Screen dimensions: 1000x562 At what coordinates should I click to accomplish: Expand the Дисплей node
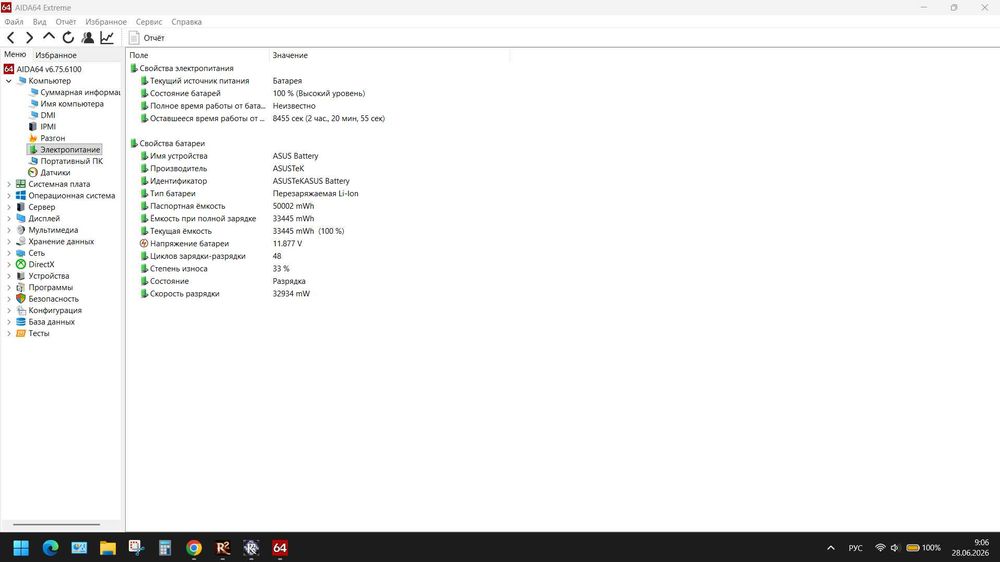pos(8,219)
